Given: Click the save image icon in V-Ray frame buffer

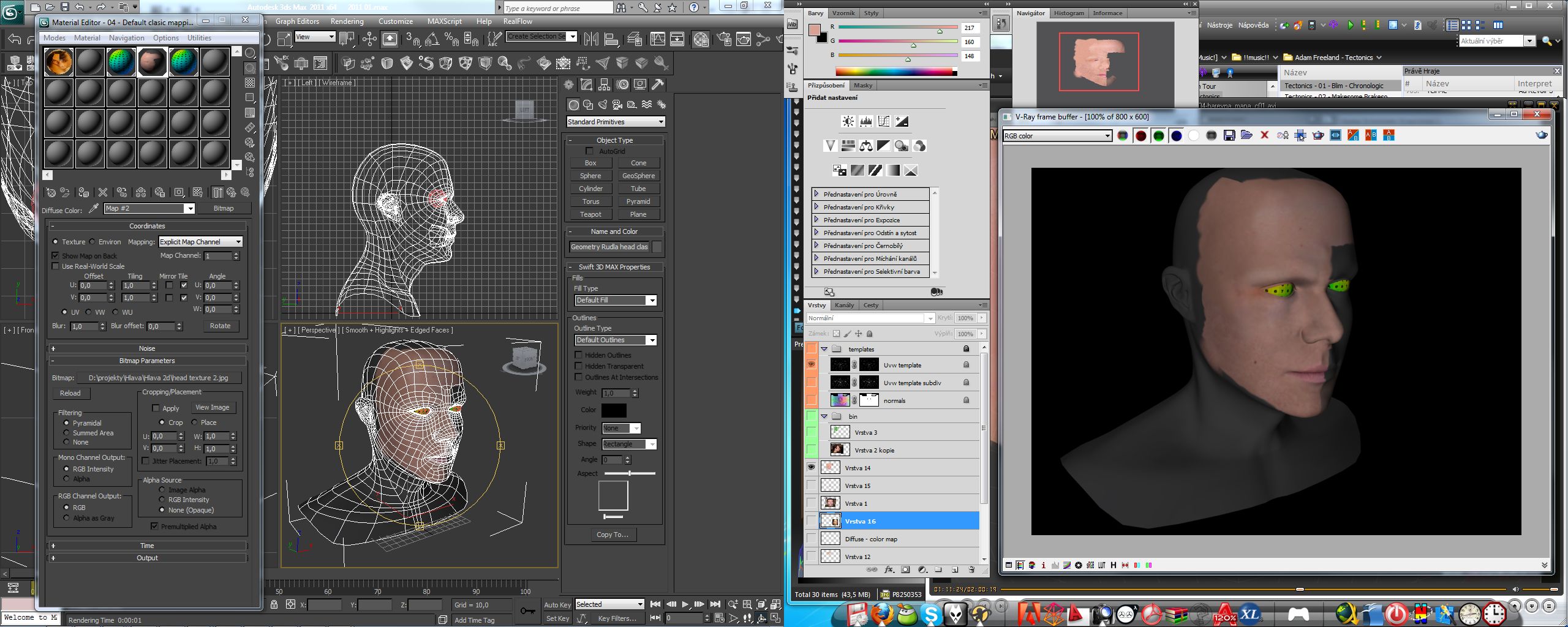Looking at the screenshot, I should tap(1229, 135).
